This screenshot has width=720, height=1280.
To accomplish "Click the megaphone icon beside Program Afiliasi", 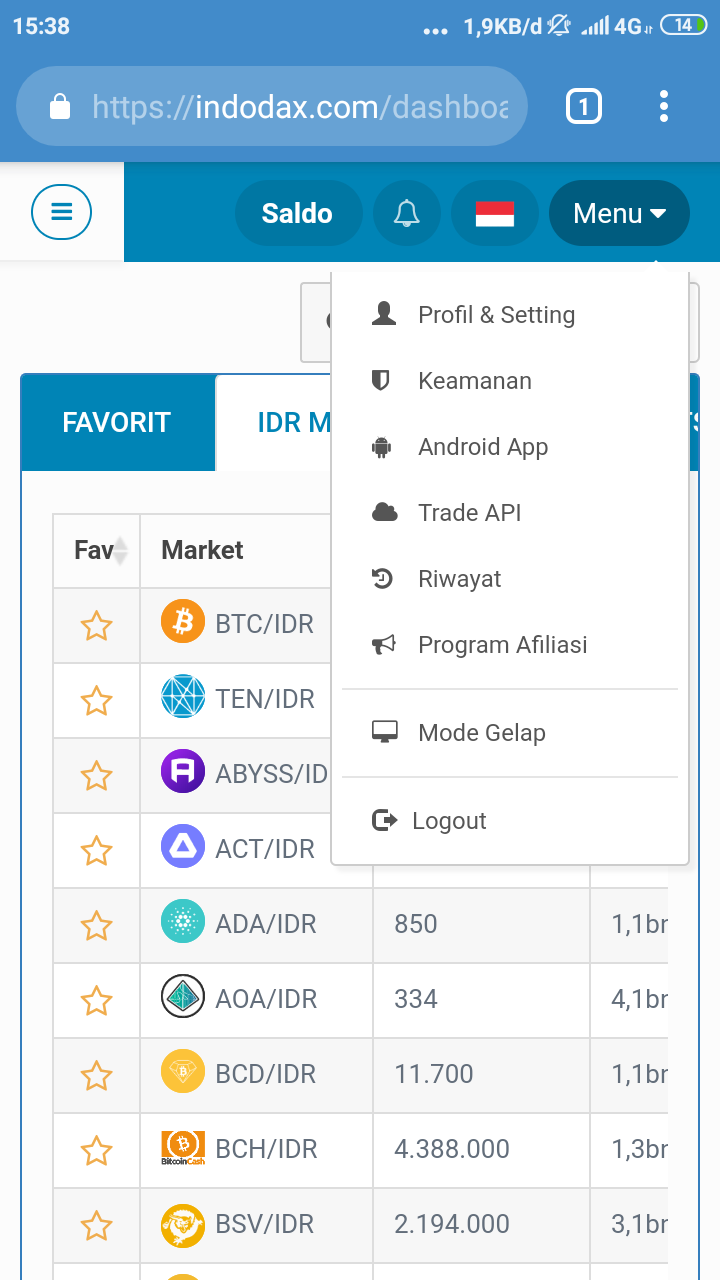I will (384, 645).
